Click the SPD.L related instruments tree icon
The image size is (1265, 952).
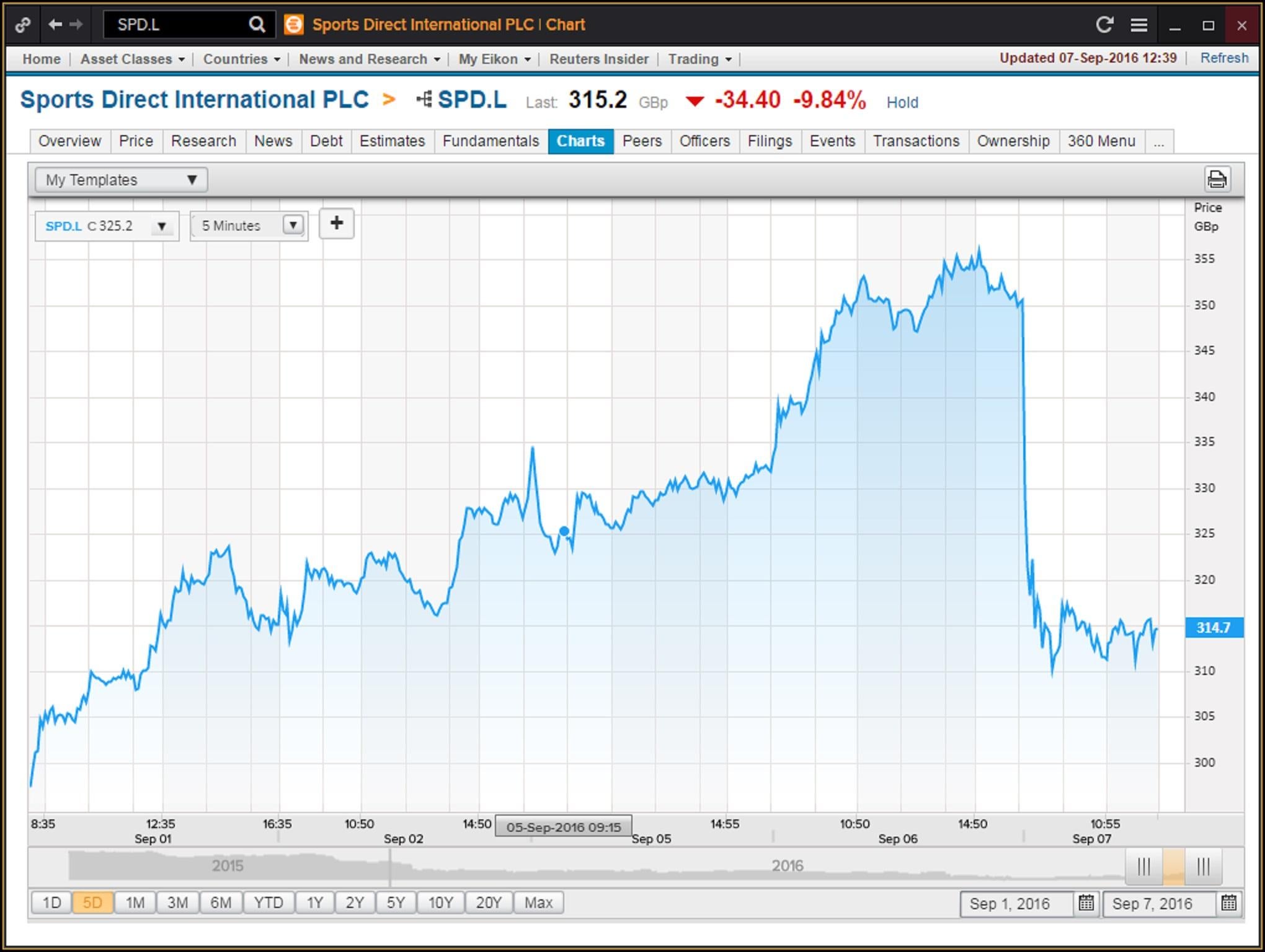point(424,99)
